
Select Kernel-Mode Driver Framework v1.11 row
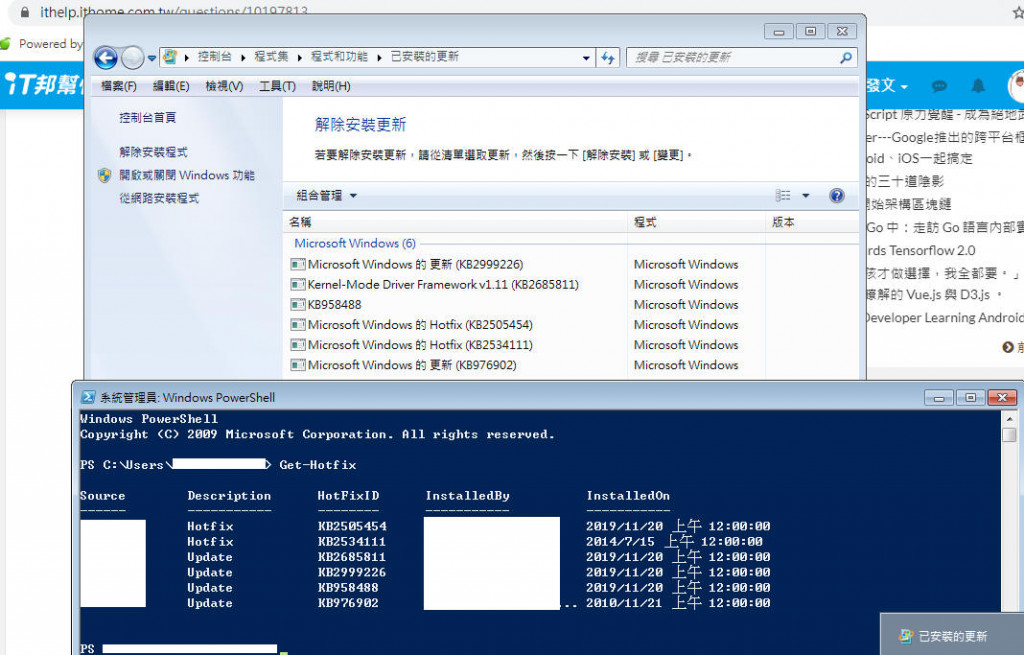click(x=571, y=285)
